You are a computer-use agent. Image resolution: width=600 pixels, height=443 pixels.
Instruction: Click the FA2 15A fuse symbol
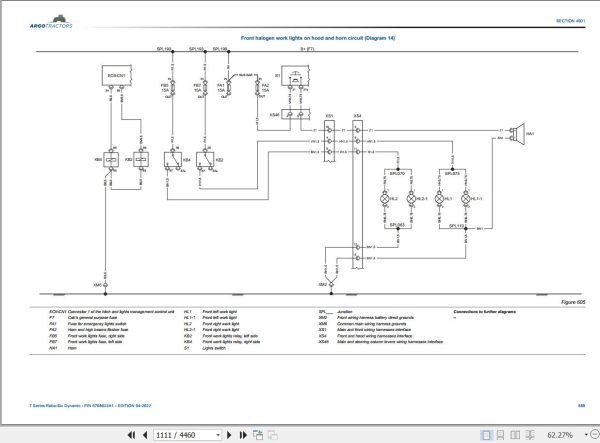point(258,89)
